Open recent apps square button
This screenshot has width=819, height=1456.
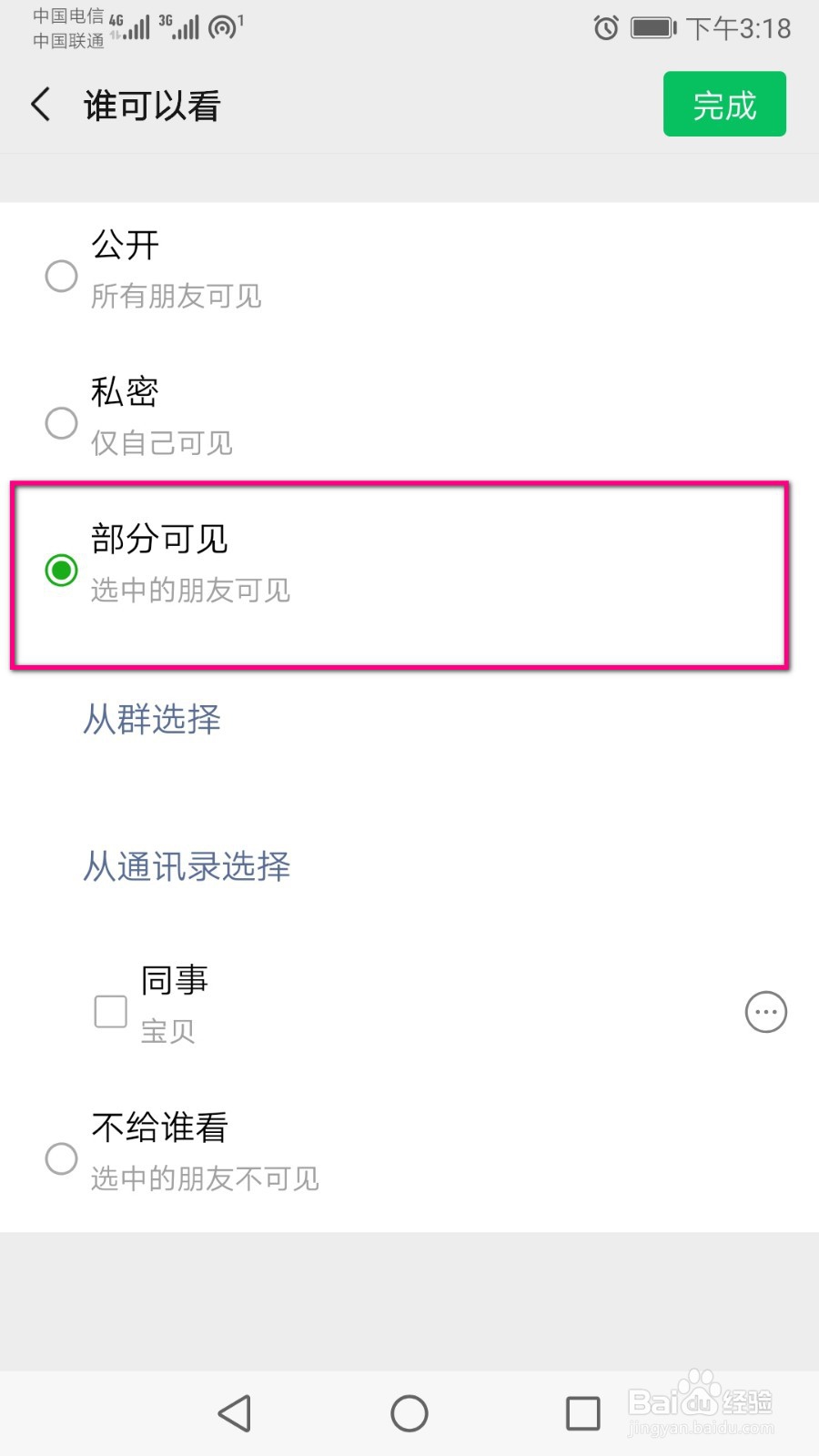tap(583, 1413)
